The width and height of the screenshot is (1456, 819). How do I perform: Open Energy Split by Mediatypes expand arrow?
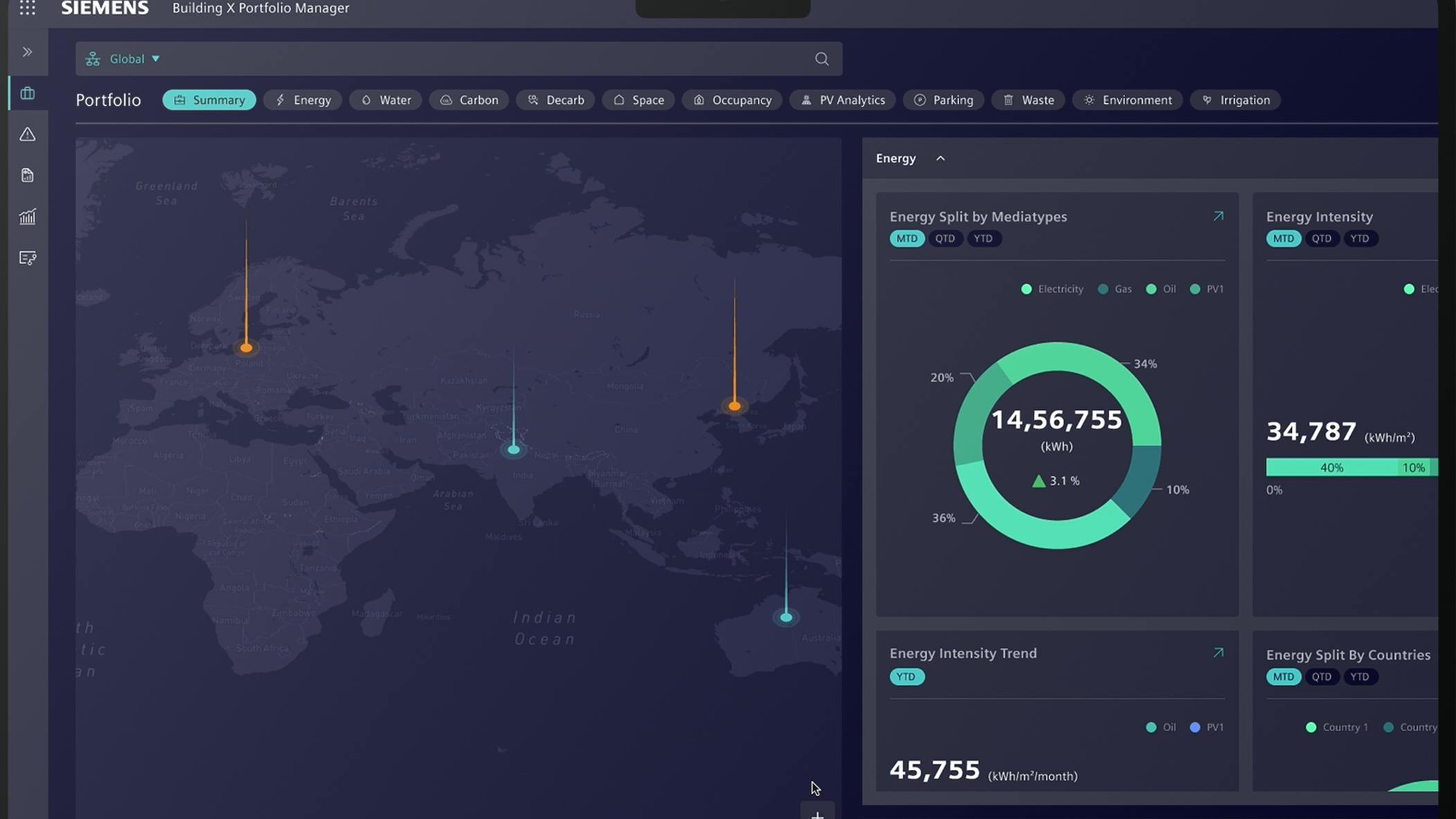[1218, 215]
